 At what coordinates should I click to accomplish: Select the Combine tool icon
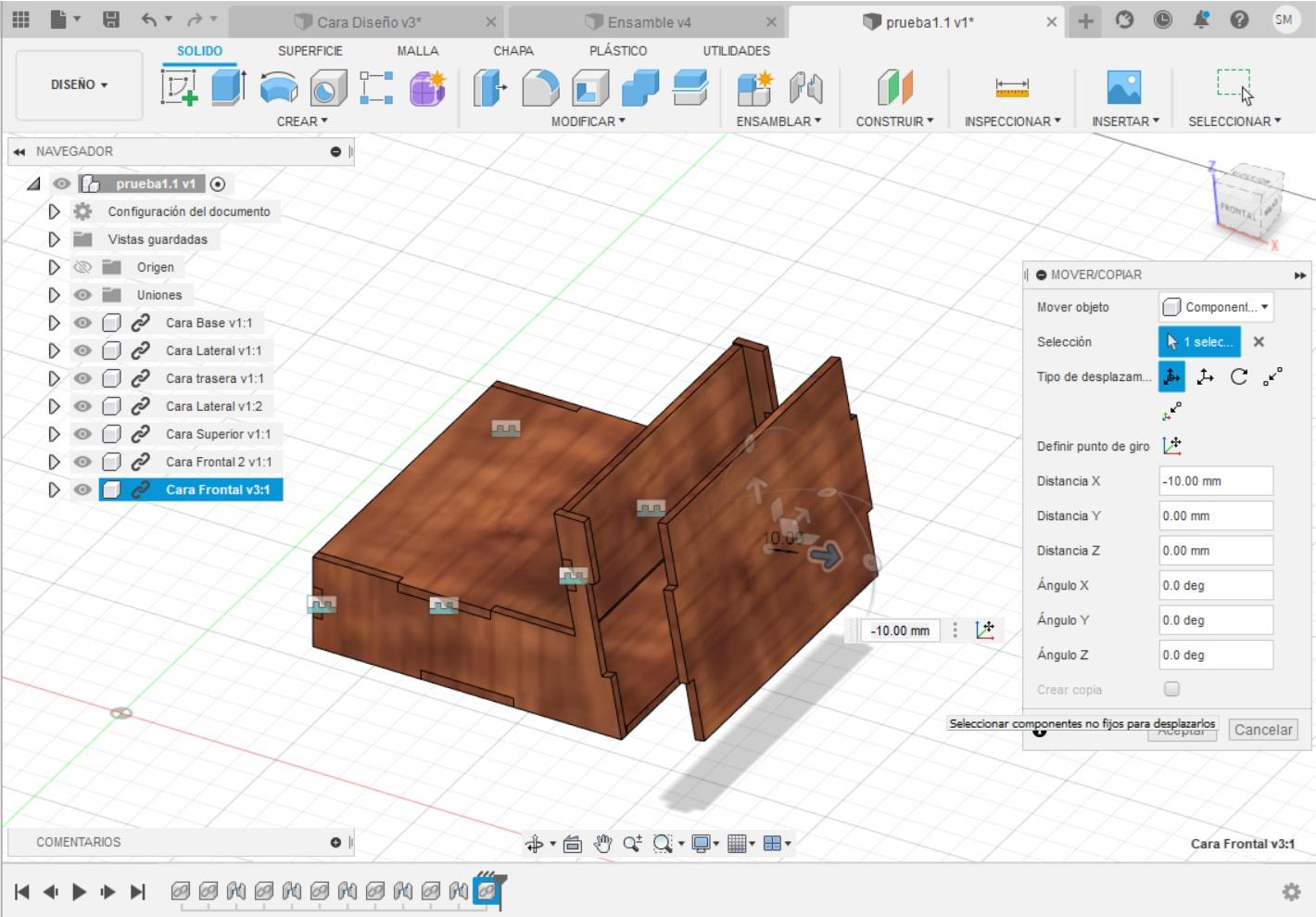[640, 88]
